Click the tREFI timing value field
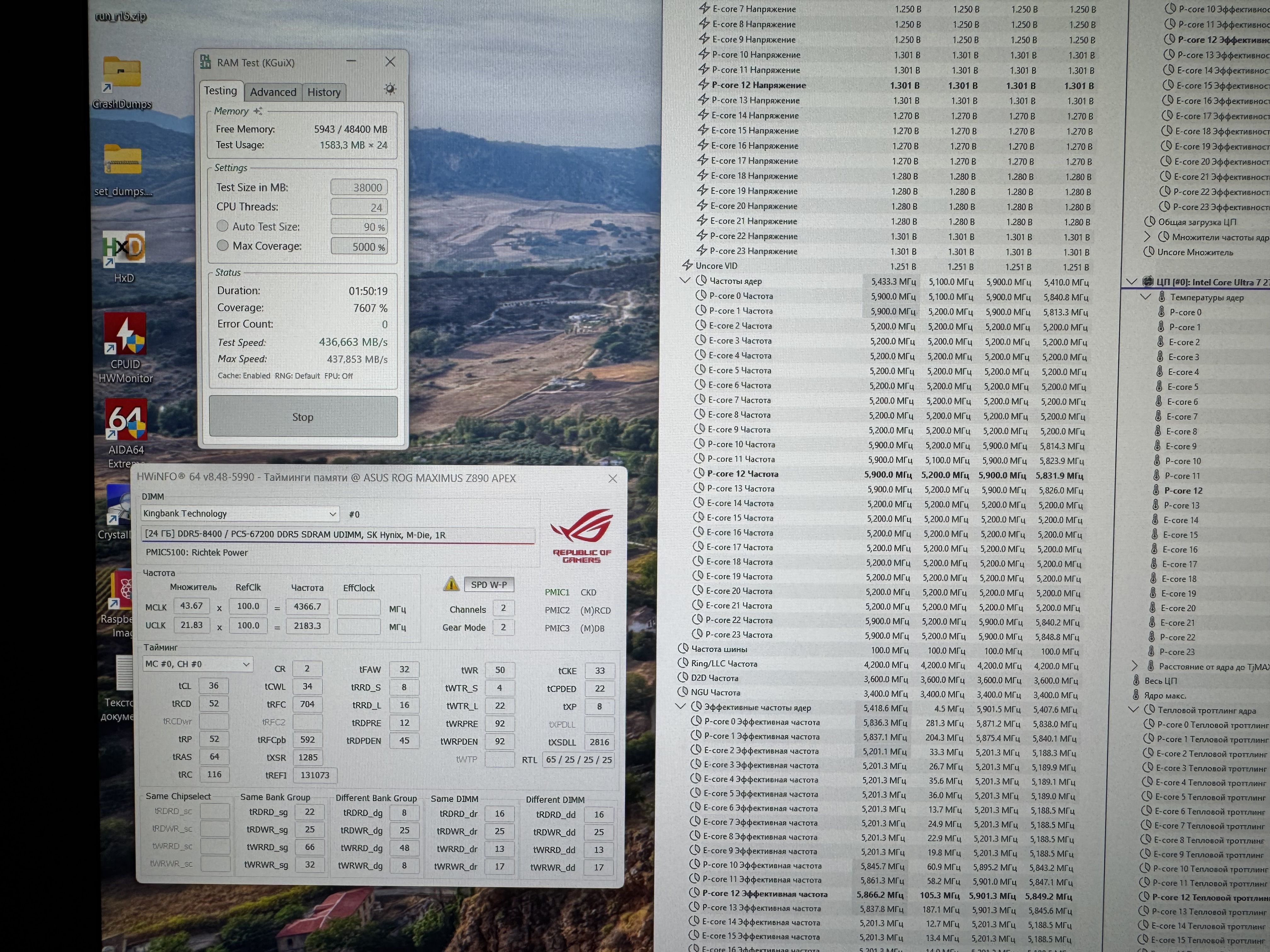Screen dimensions: 1270x952 315,775
